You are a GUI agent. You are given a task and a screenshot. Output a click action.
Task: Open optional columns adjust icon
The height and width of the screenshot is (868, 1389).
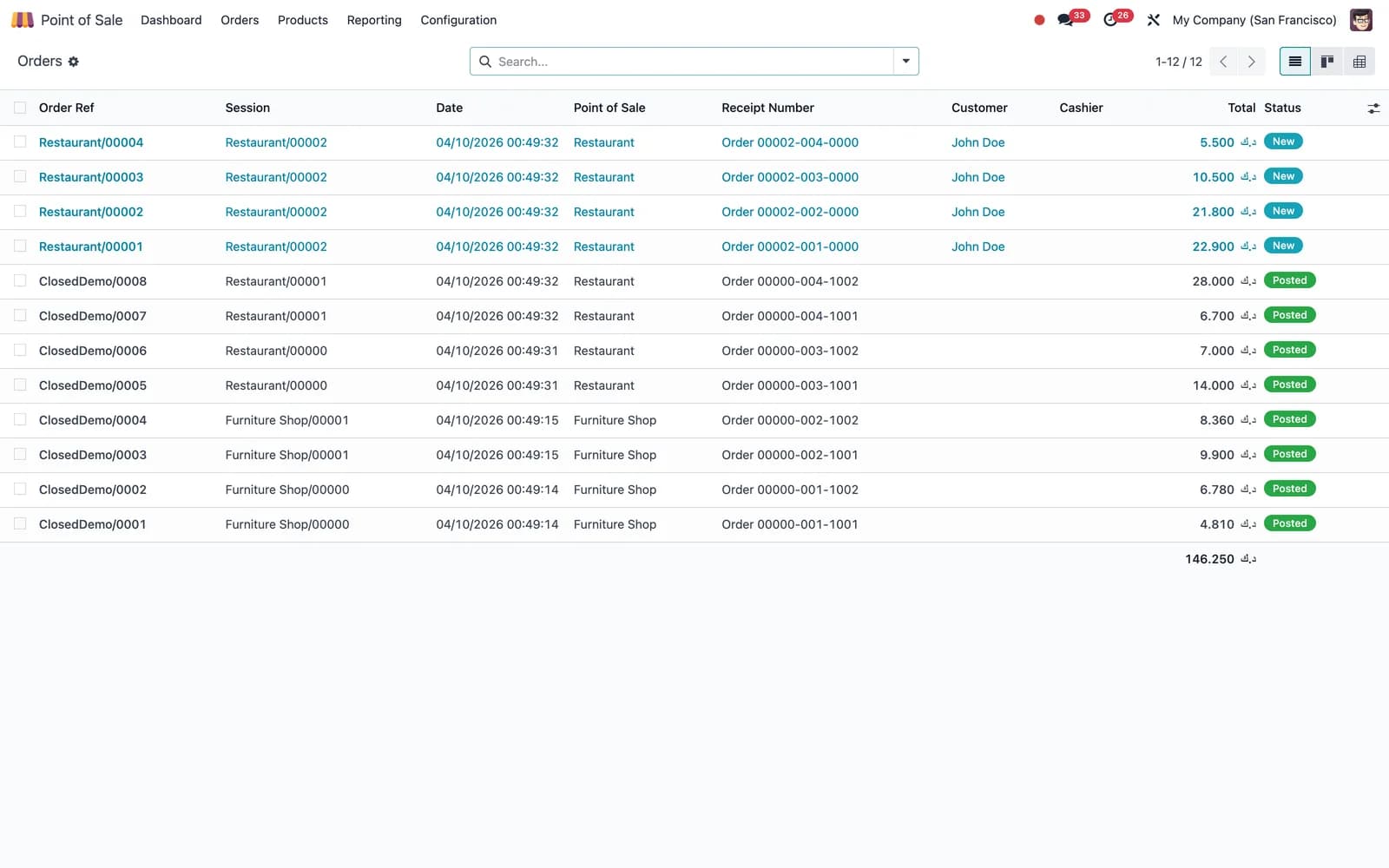click(x=1373, y=108)
